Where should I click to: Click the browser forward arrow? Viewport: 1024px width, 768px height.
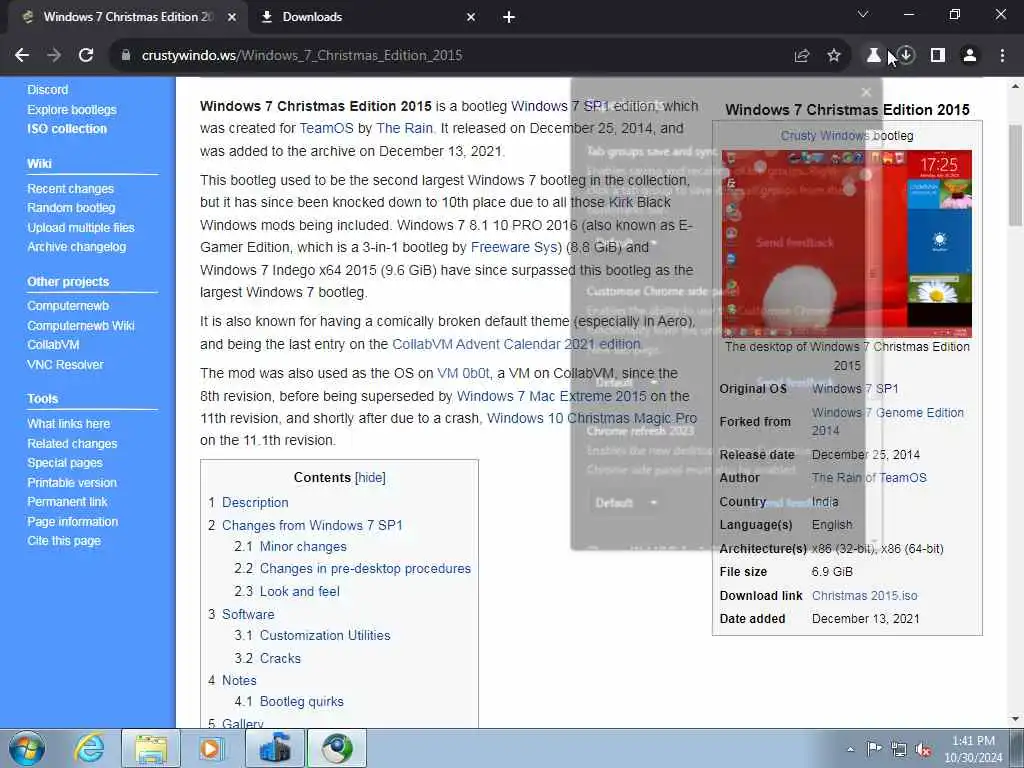click(54, 56)
